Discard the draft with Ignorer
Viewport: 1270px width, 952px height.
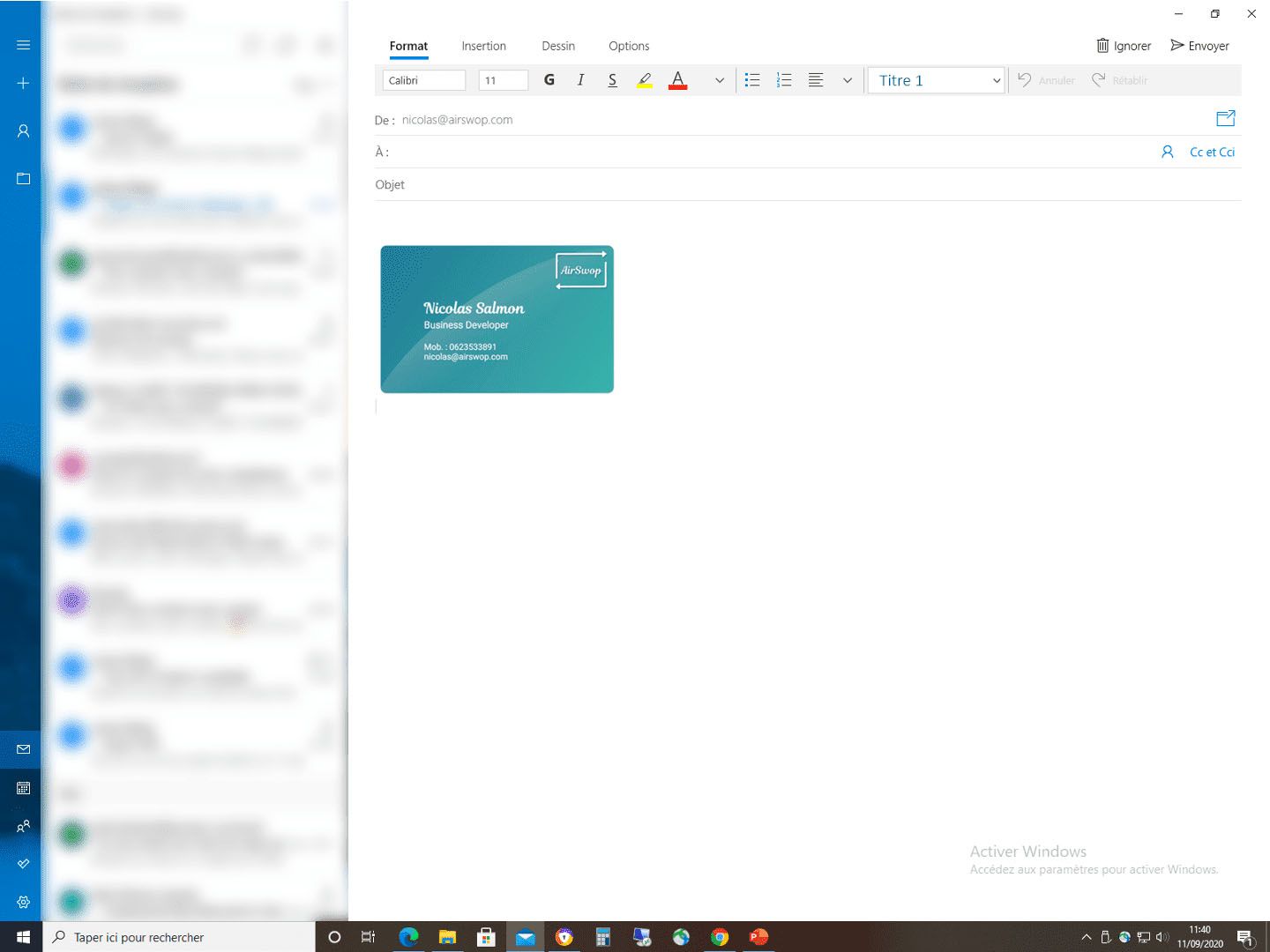(1124, 46)
